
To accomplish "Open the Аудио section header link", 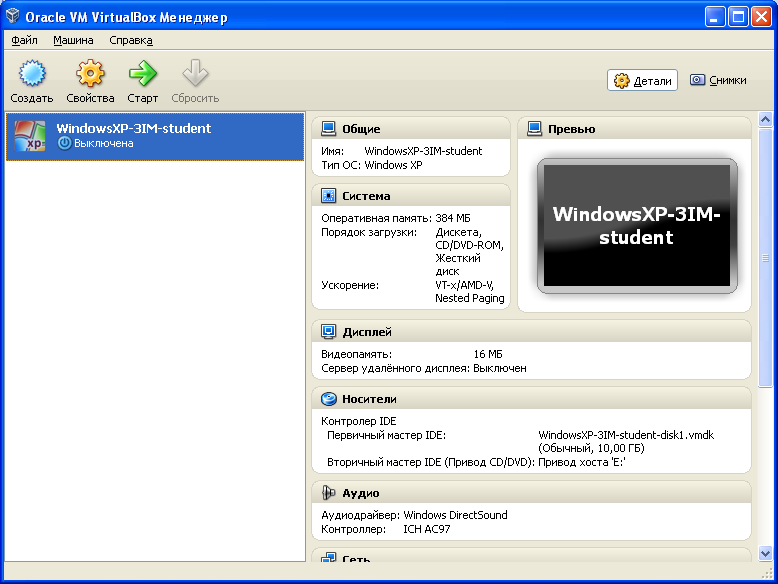I will 361,493.
